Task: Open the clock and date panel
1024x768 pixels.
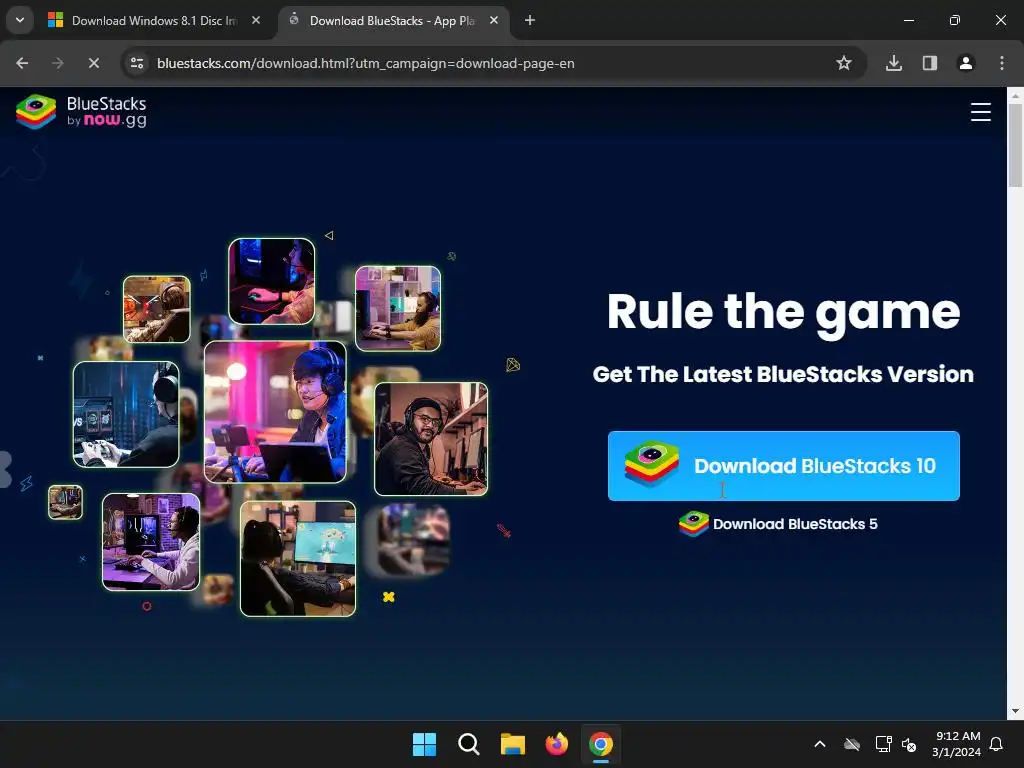Action: 957,744
